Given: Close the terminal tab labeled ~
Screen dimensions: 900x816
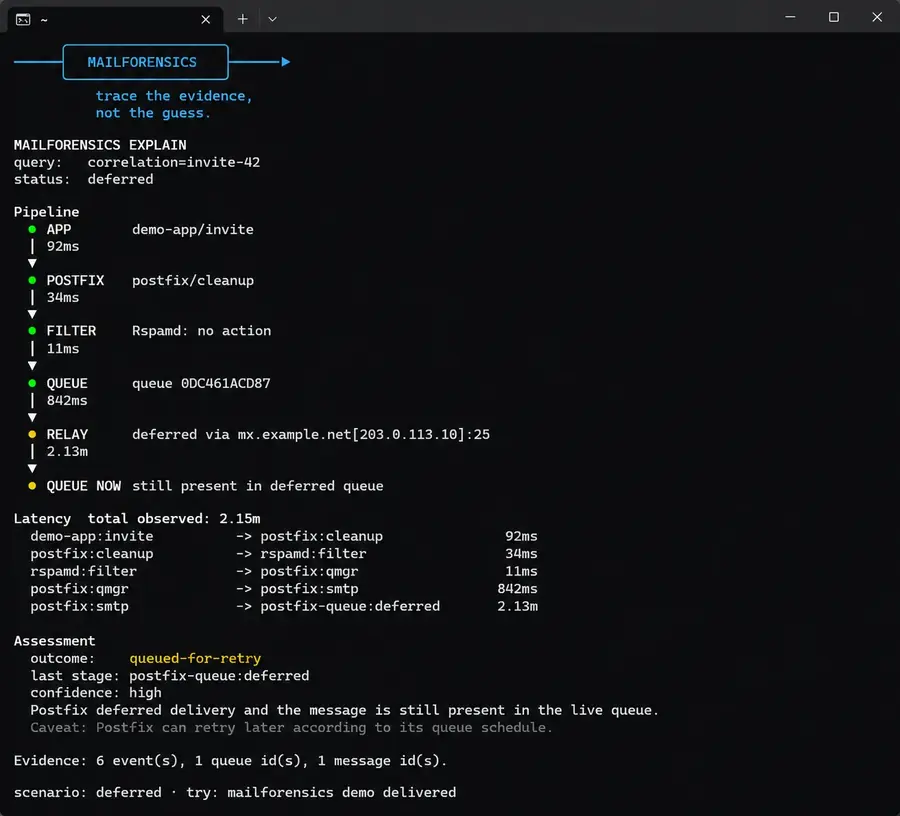Looking at the screenshot, I should pos(205,20).
